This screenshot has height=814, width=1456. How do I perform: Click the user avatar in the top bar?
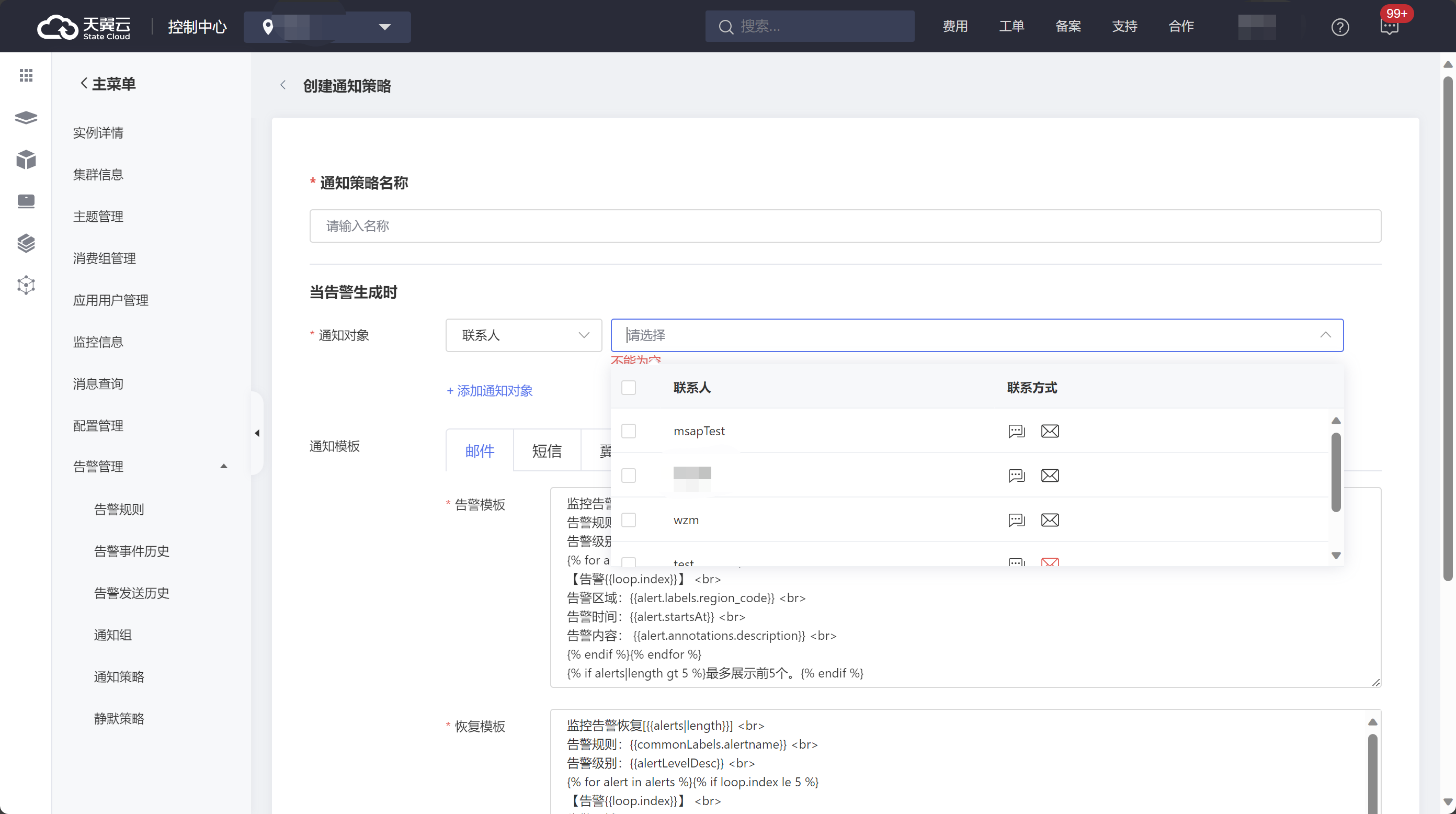1256,27
